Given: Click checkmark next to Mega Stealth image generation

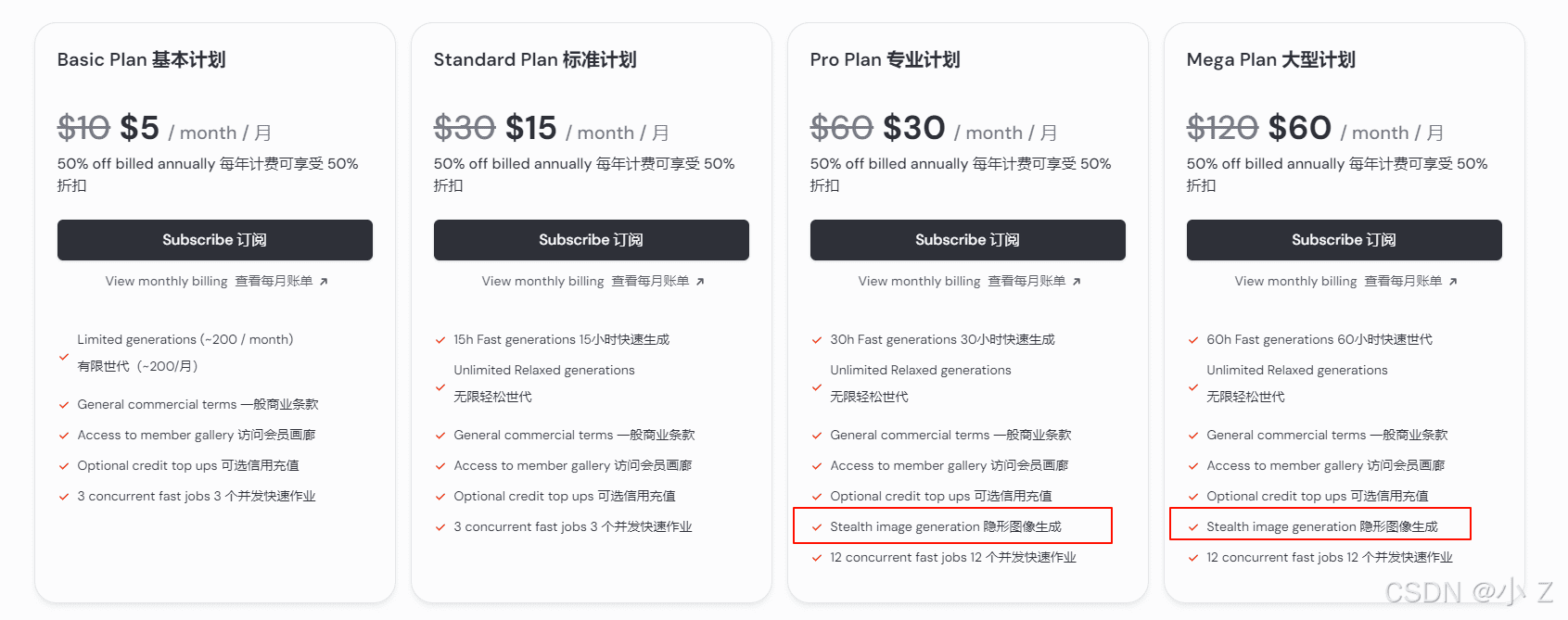Looking at the screenshot, I should 1193,527.
